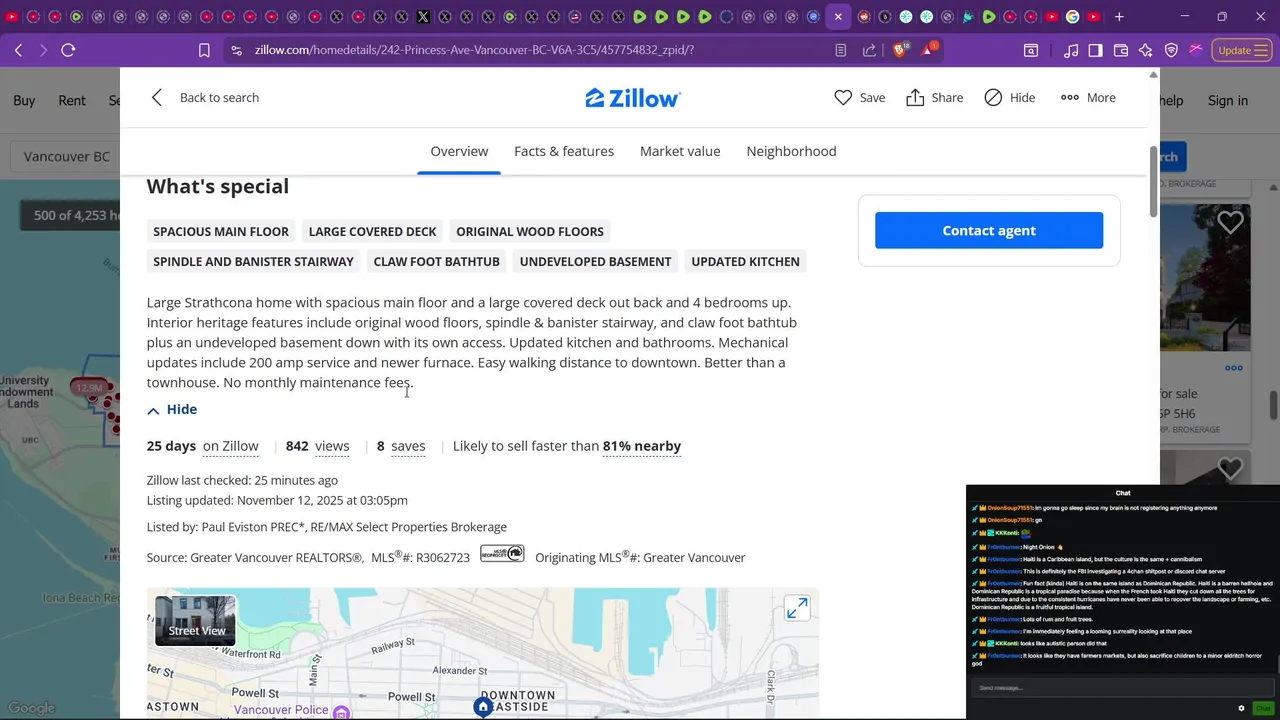Screen dimensions: 1280x720
Task: Close the active browser tab
Action: point(838,17)
